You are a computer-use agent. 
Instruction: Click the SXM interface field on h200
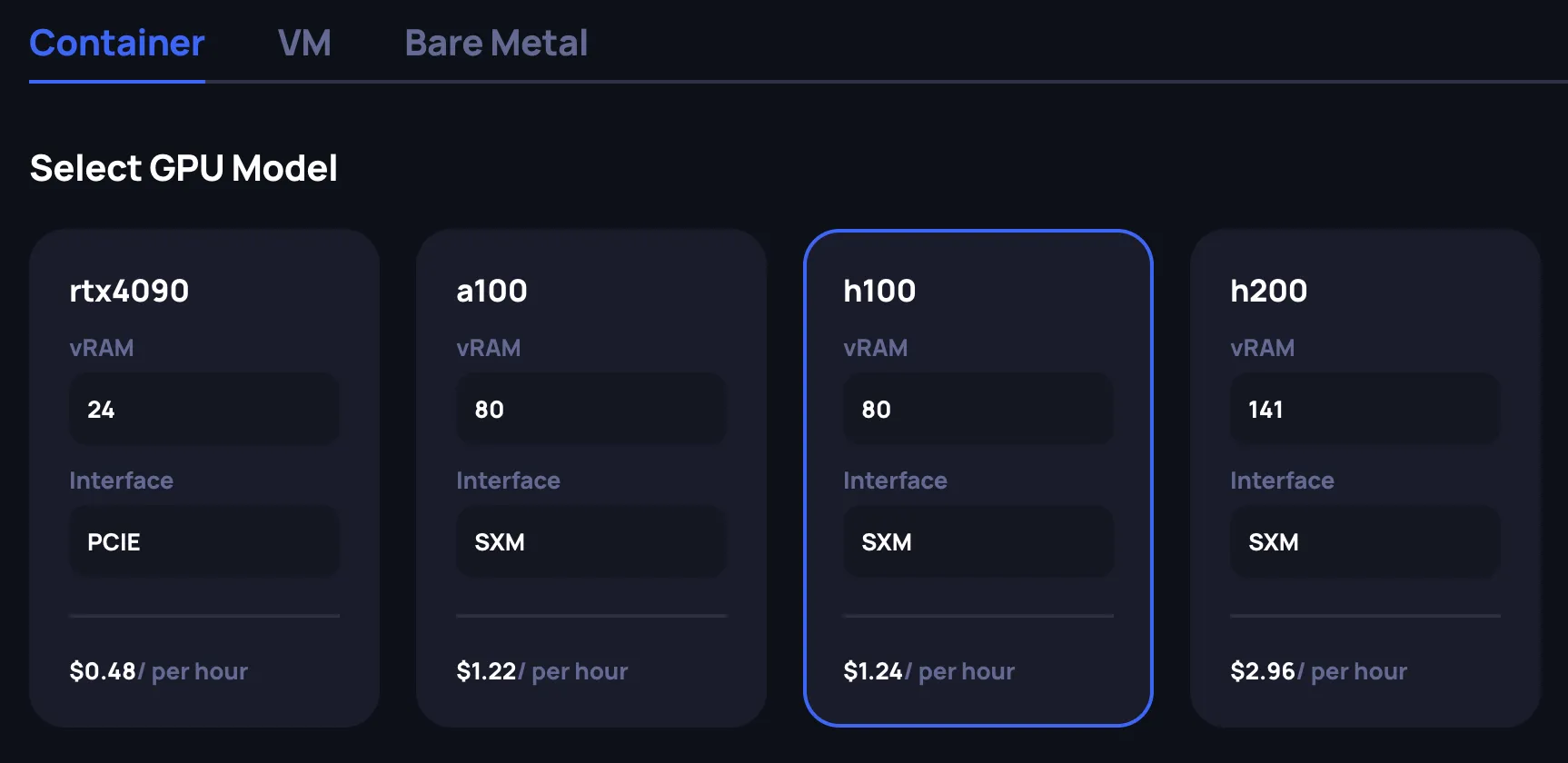click(1365, 541)
